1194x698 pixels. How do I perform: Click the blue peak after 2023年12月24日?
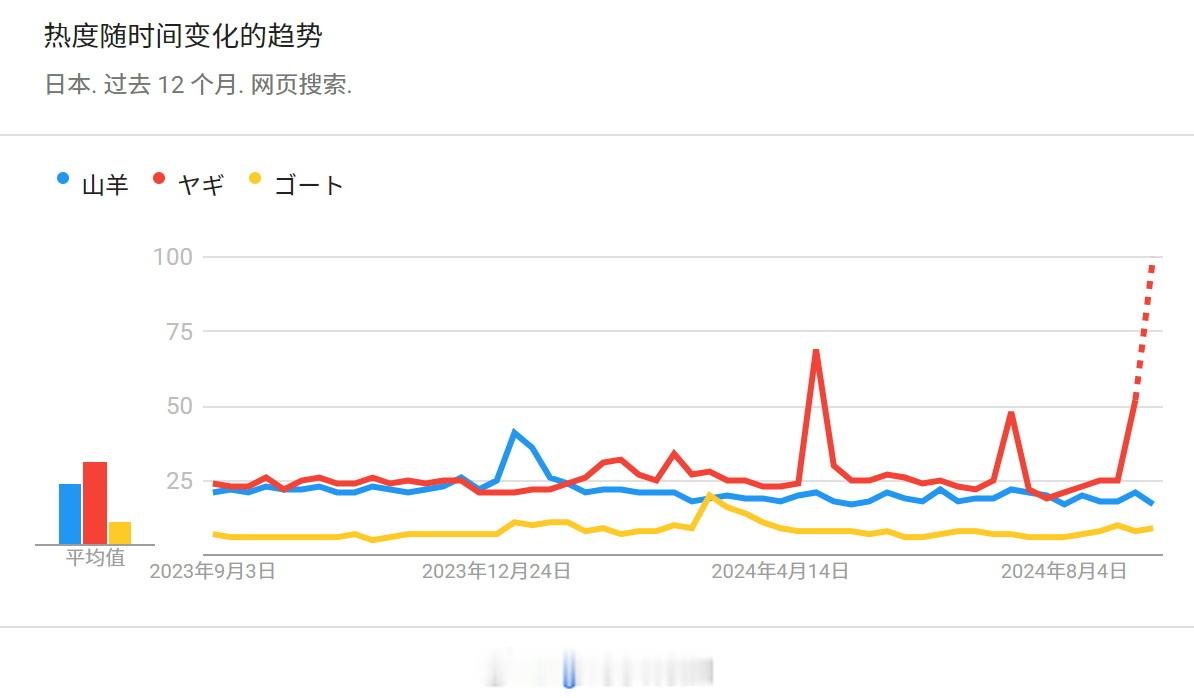pos(515,433)
